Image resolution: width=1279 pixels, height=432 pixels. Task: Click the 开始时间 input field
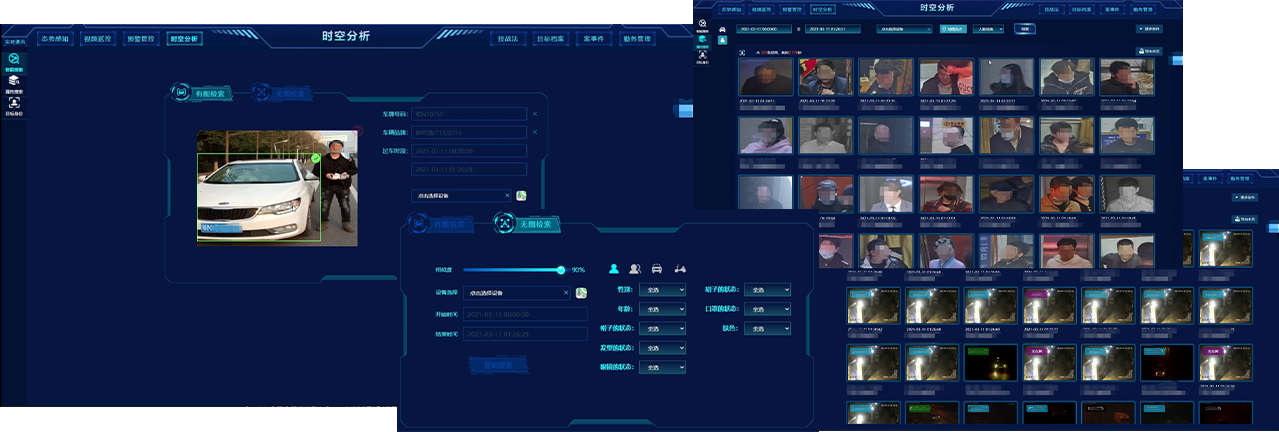(525, 314)
